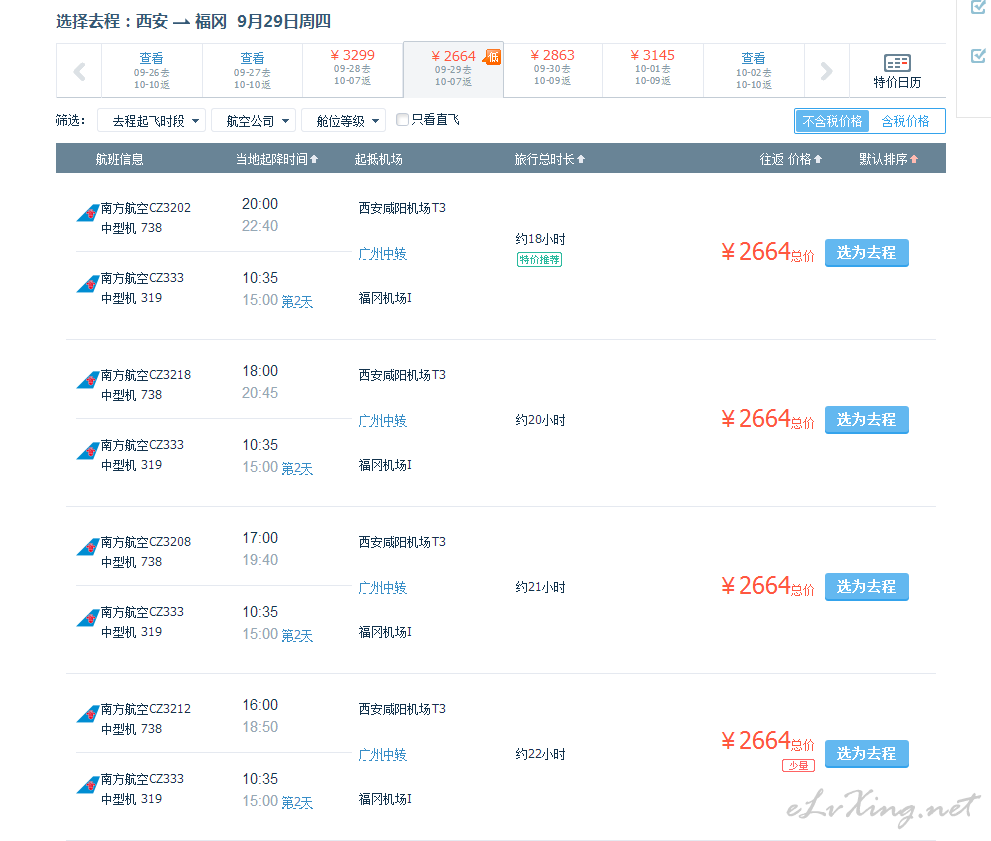Click 第2天 link in the 约20小时 itinerary

click(297, 468)
